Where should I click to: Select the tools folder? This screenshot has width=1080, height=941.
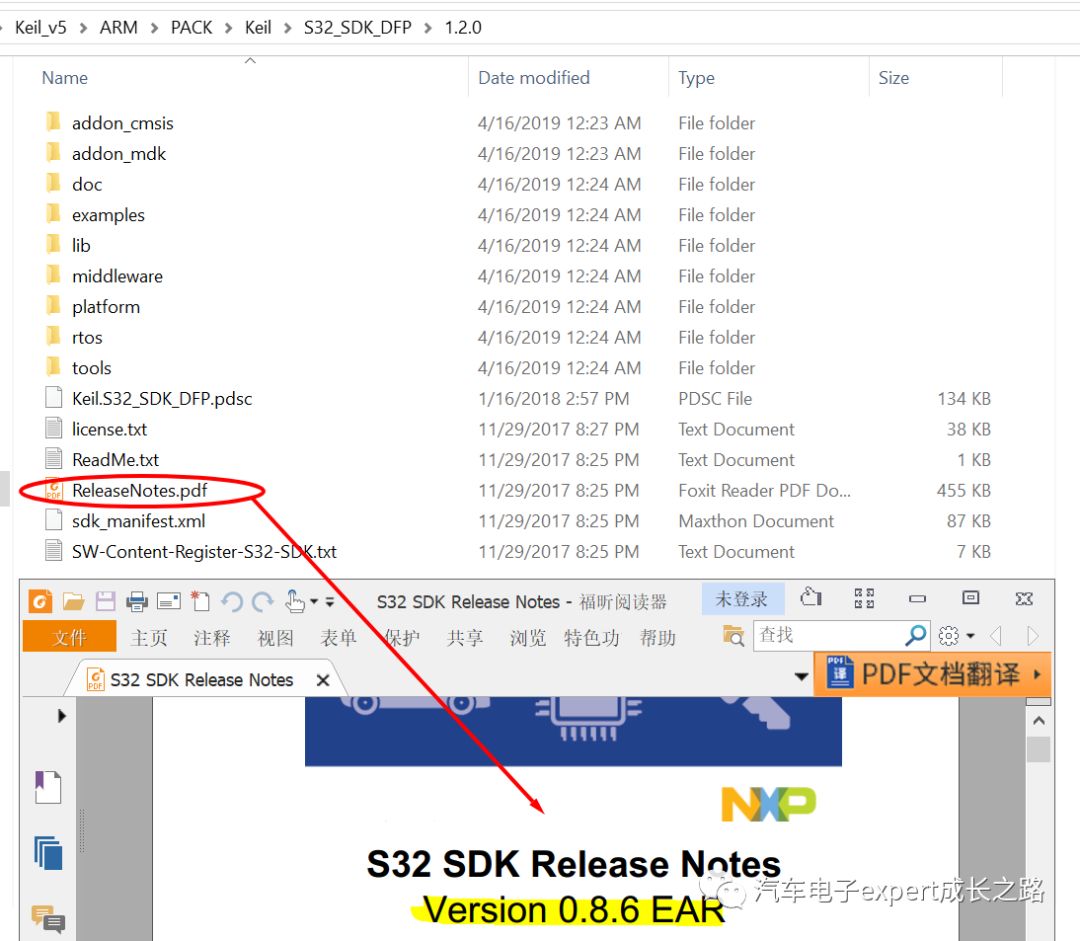(92, 368)
